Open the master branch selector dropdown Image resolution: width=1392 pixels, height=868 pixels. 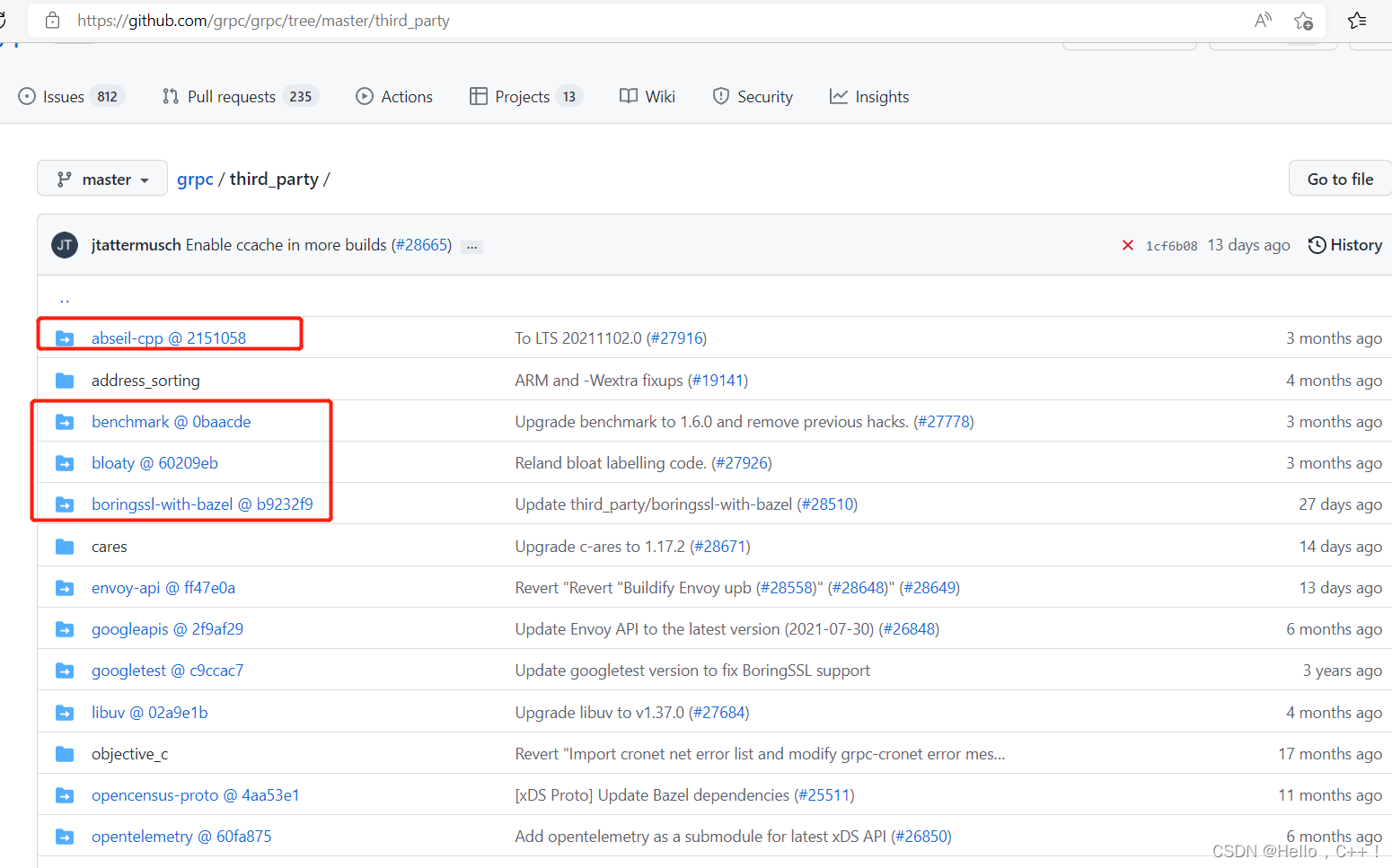pos(101,178)
